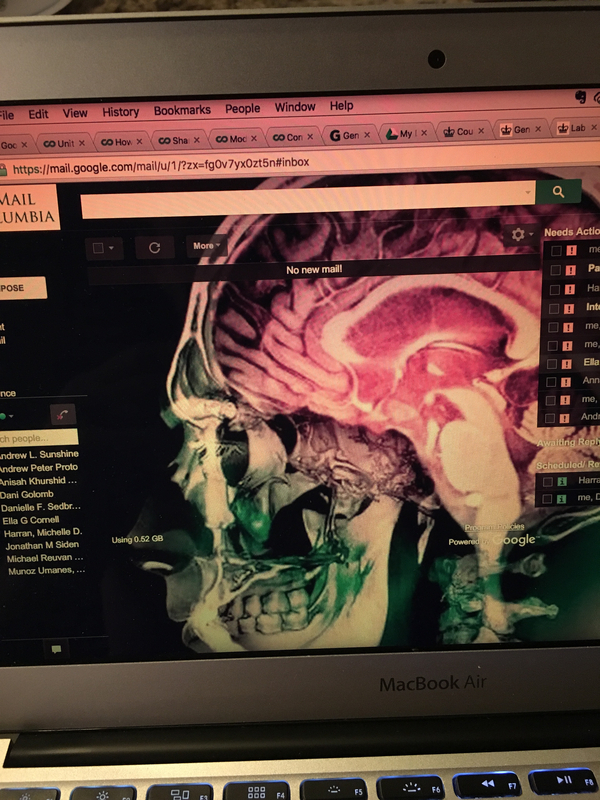Image resolution: width=600 pixels, height=800 pixels.
Task: Open the More actions dropdown
Action: (x=206, y=245)
